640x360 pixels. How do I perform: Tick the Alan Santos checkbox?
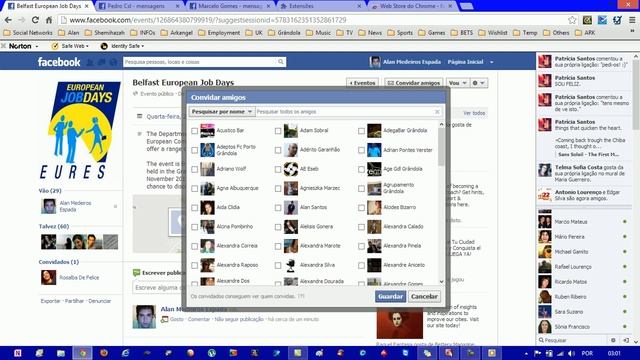(x=278, y=208)
